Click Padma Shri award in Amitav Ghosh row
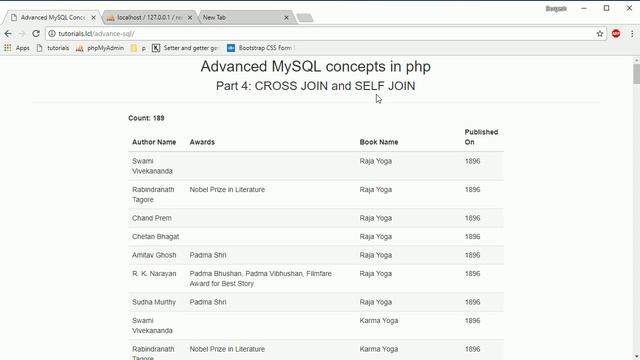 [x=208, y=255]
